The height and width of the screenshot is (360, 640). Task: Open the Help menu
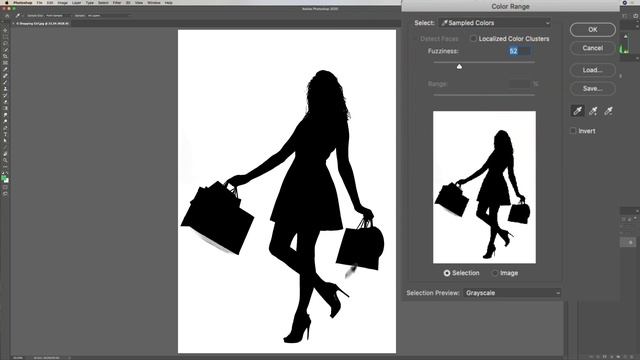169,2
